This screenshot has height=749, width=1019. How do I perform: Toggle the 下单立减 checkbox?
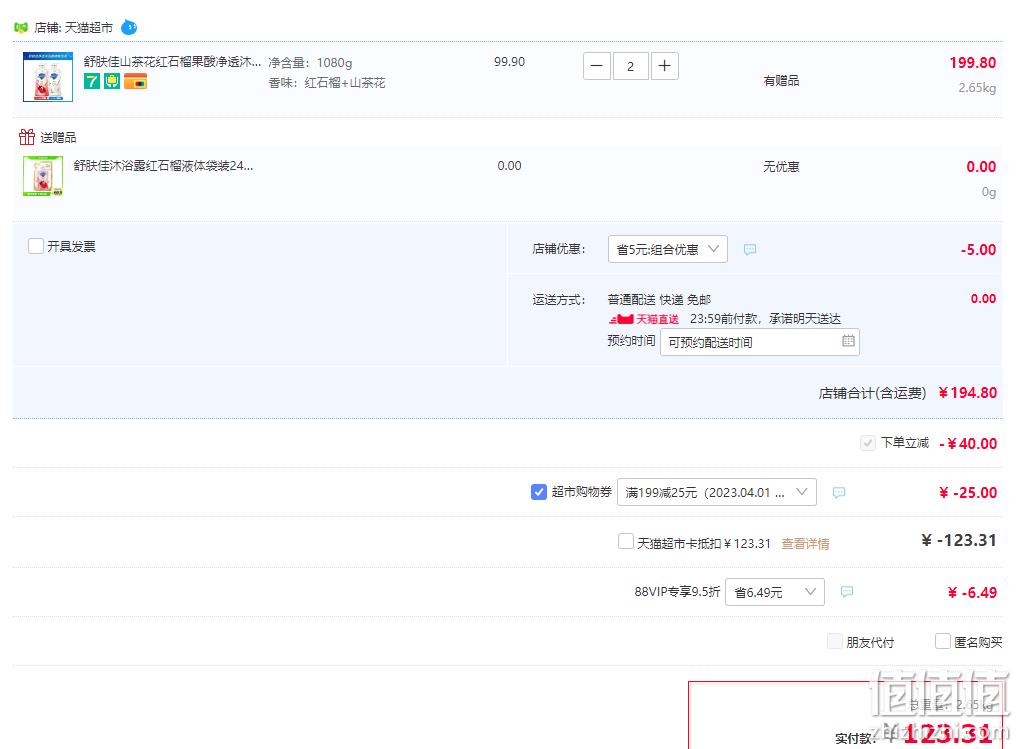[868, 444]
